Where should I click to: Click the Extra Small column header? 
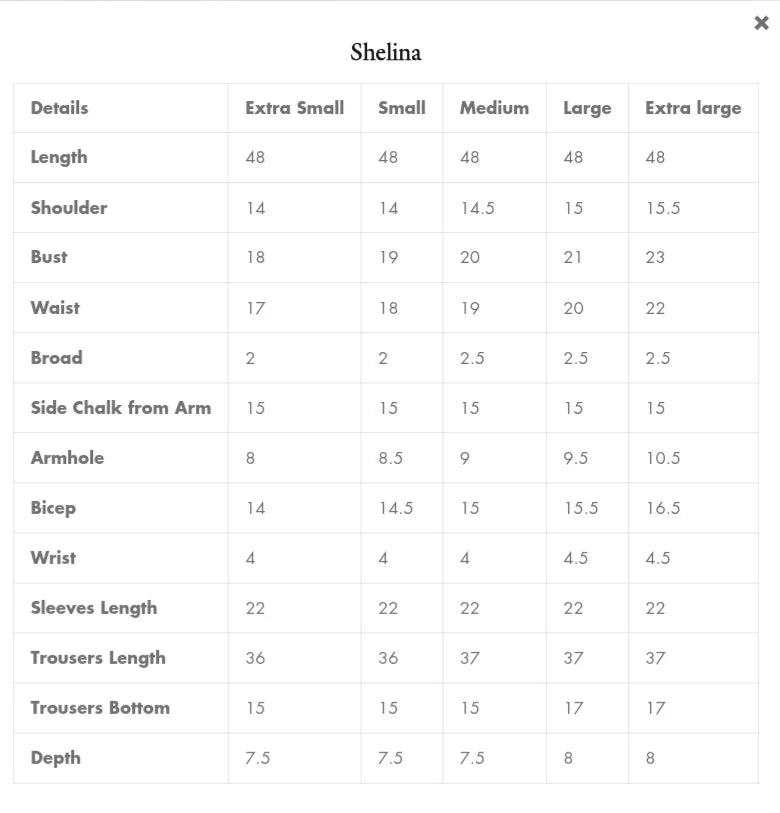pyautogui.click(x=294, y=108)
